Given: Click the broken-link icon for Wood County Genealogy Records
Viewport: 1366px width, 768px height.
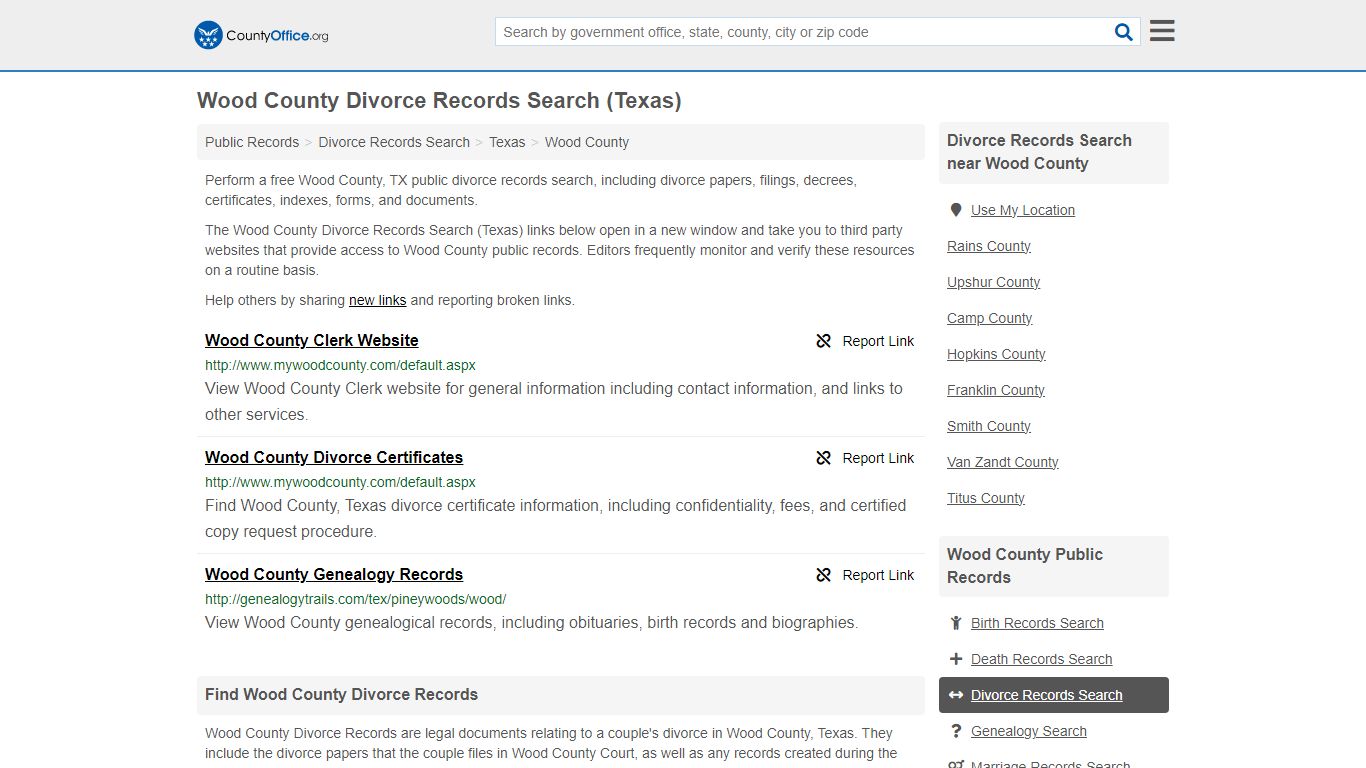Looking at the screenshot, I should point(824,575).
